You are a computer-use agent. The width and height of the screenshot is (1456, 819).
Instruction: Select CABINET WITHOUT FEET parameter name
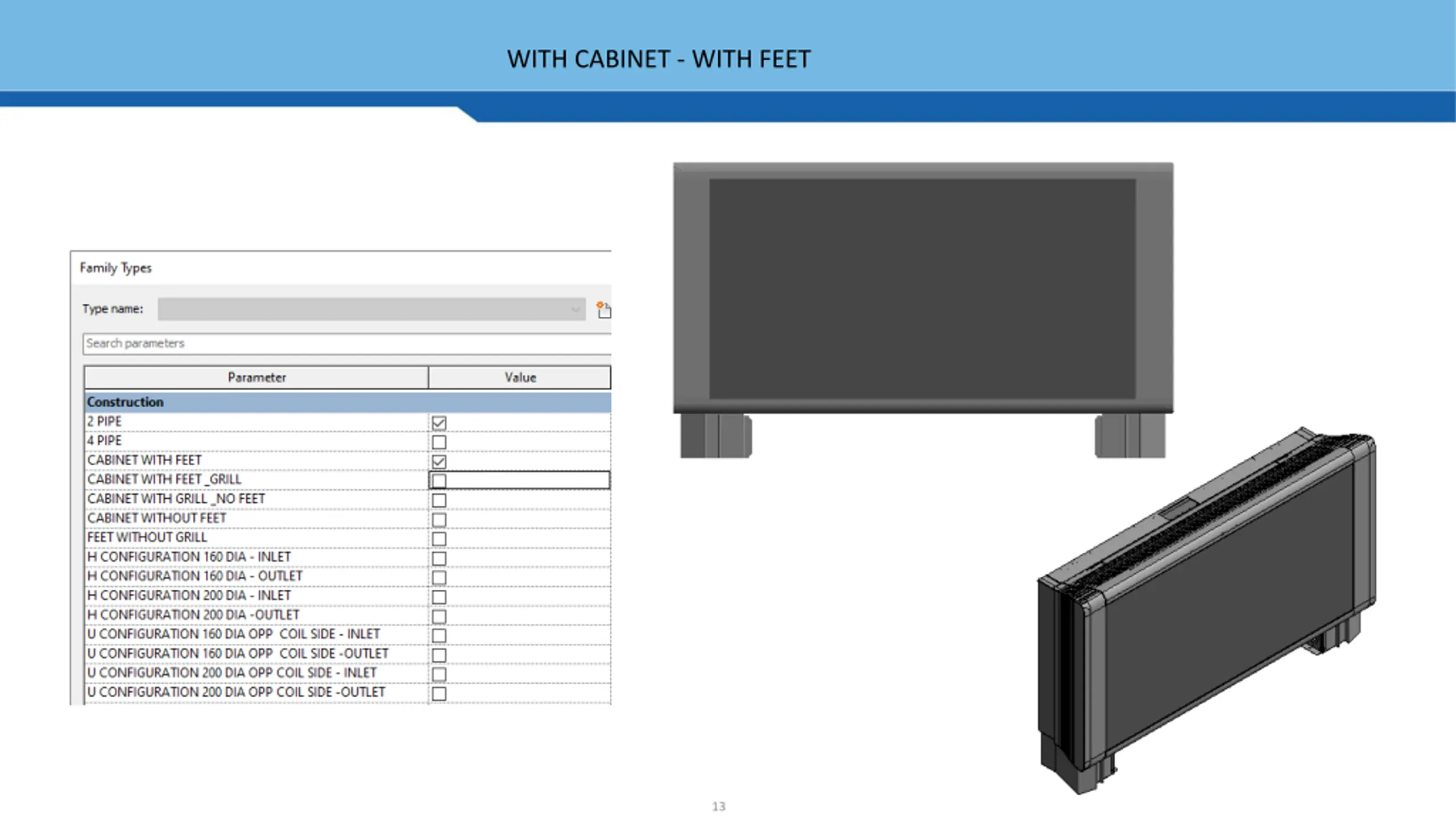156,518
